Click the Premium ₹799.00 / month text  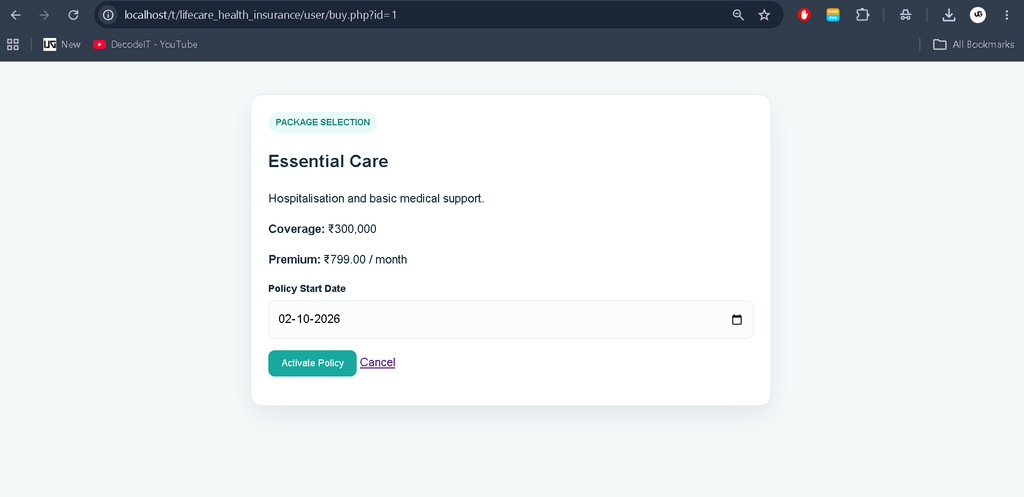pyautogui.click(x=338, y=260)
